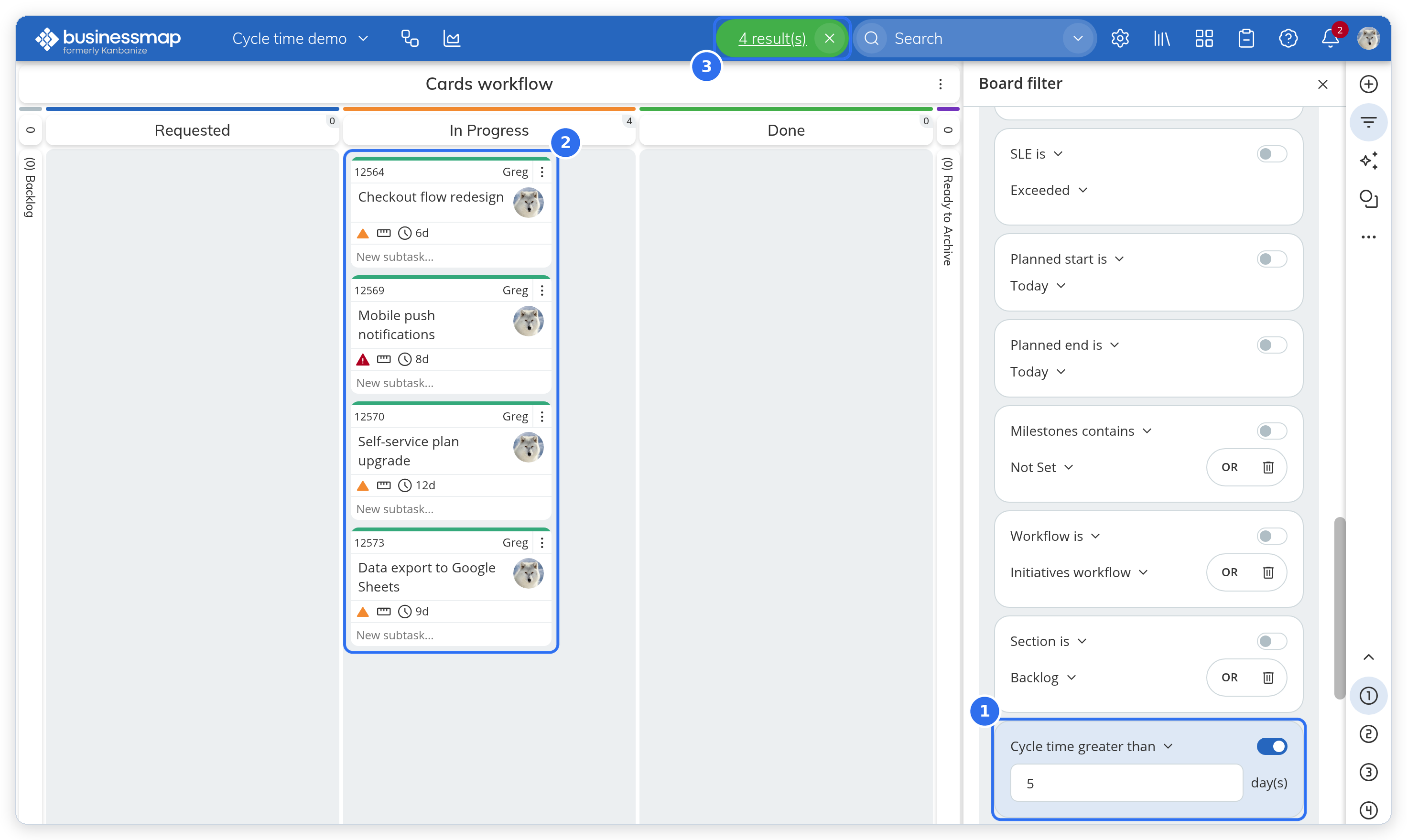Click the Search input field
1407x840 pixels.
[x=974, y=39]
